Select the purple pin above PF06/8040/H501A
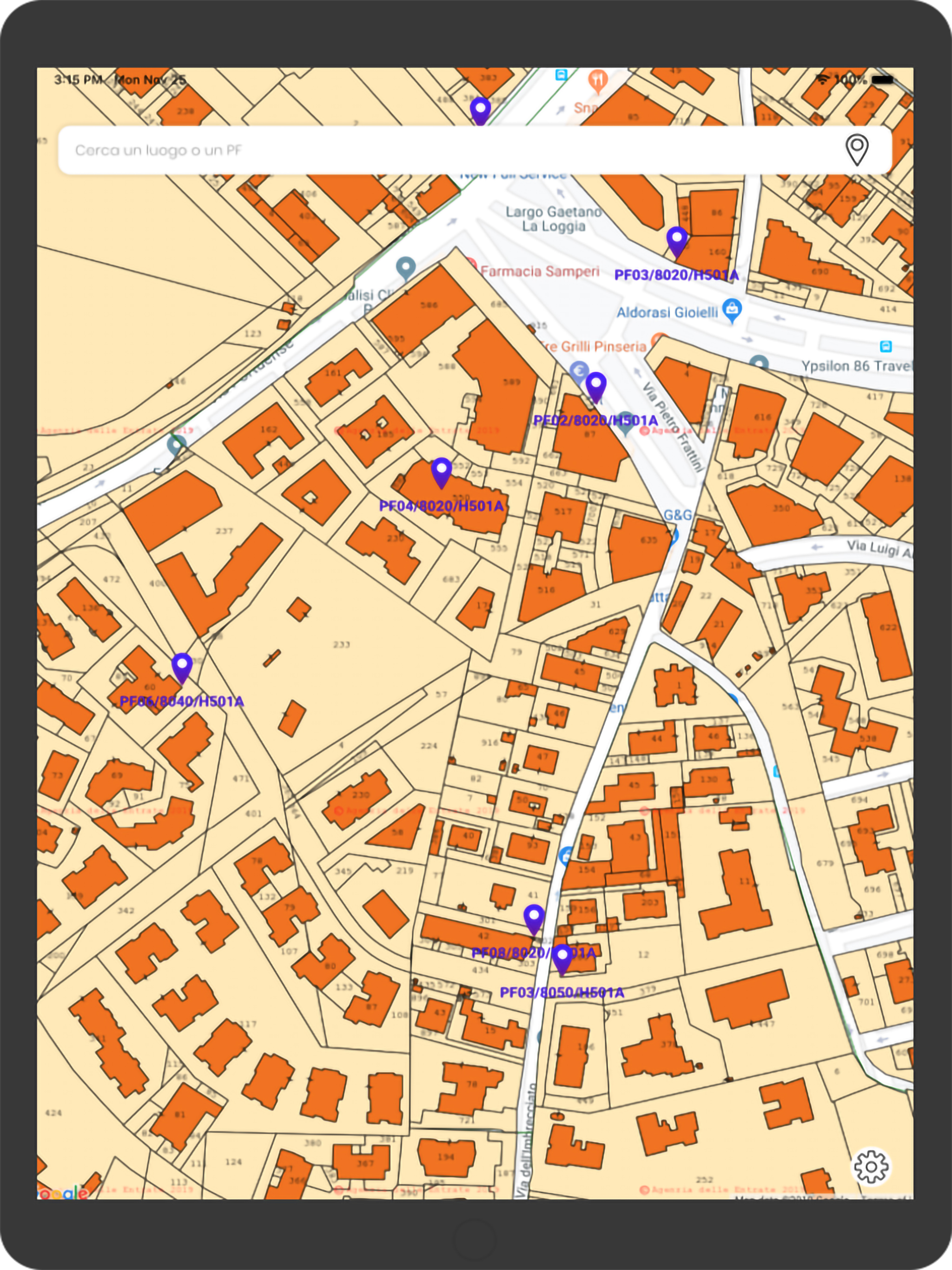 tap(182, 668)
